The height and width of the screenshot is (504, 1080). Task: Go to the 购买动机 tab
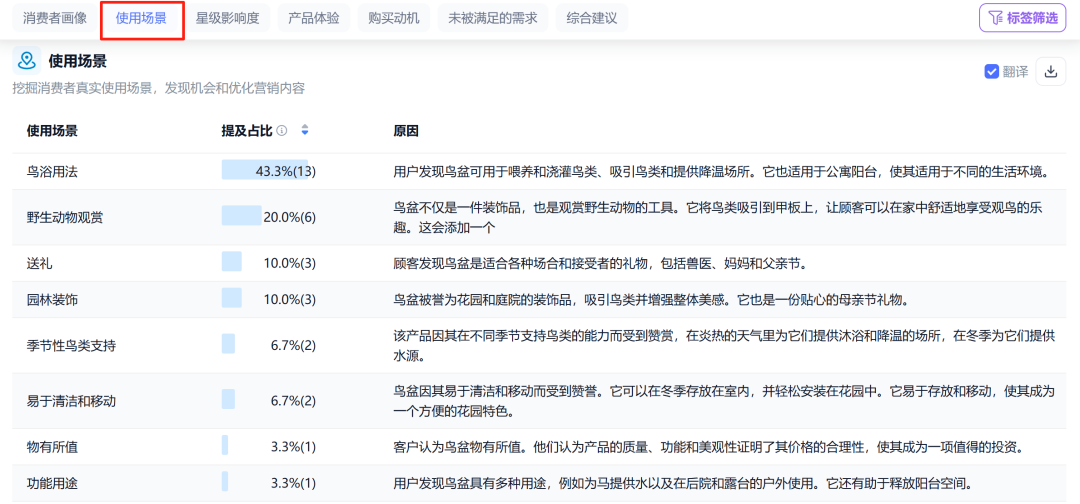click(393, 19)
